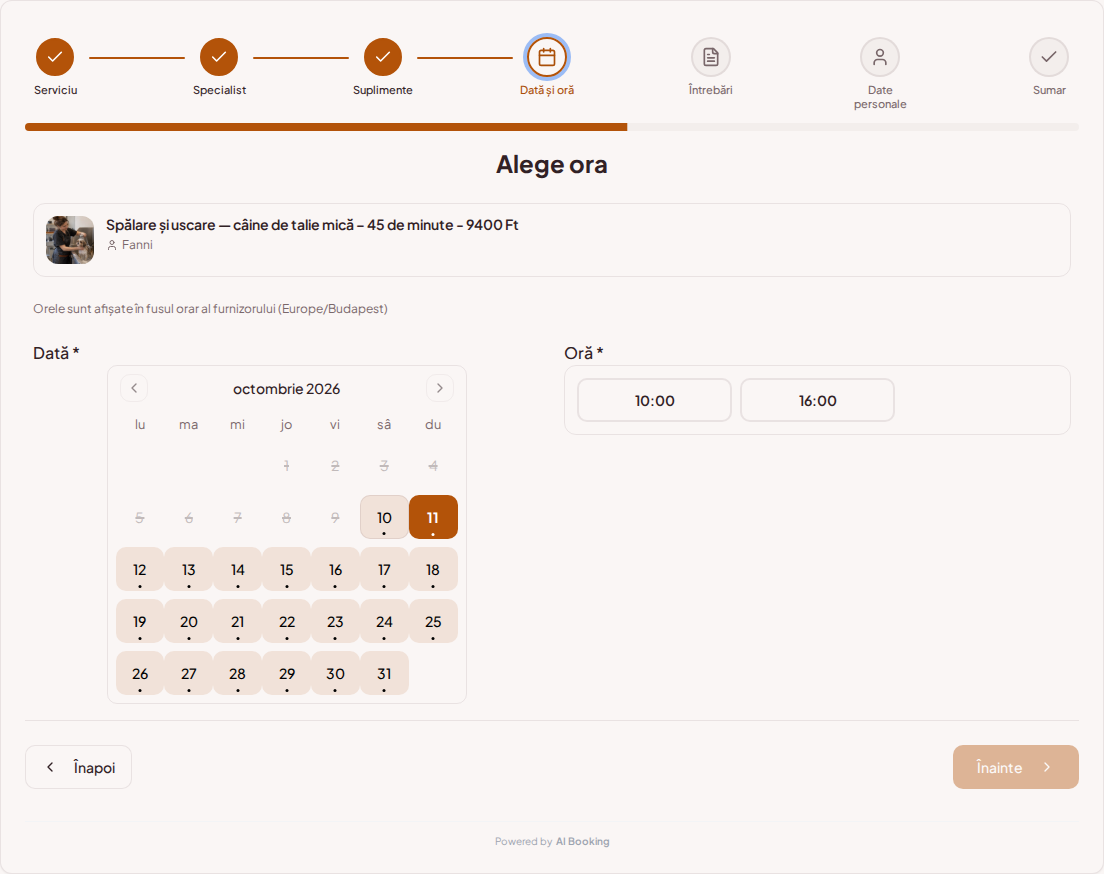Click the Întrebări document step icon

pyautogui.click(x=711, y=57)
